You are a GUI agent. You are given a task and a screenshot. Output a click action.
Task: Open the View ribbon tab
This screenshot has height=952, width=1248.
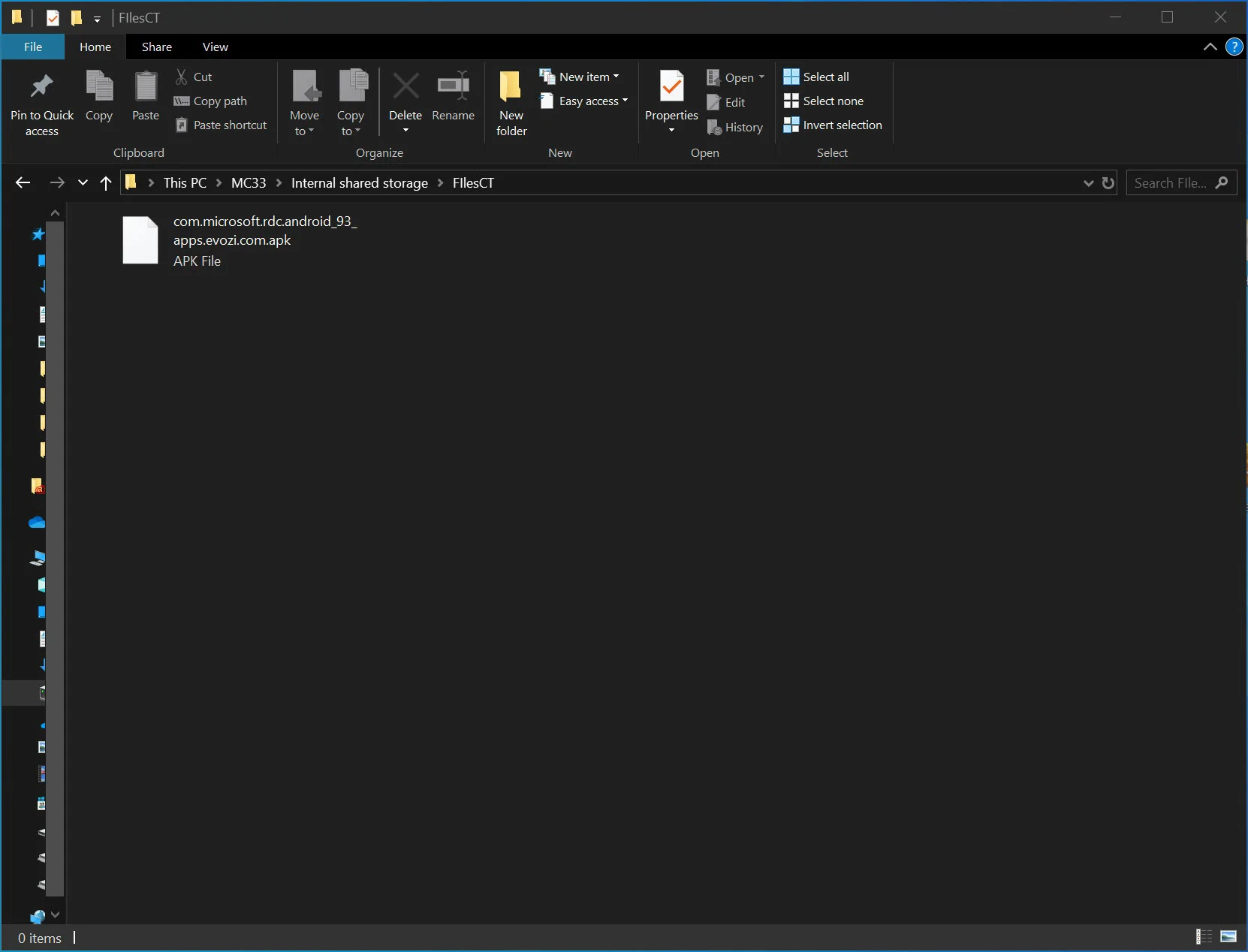point(215,47)
